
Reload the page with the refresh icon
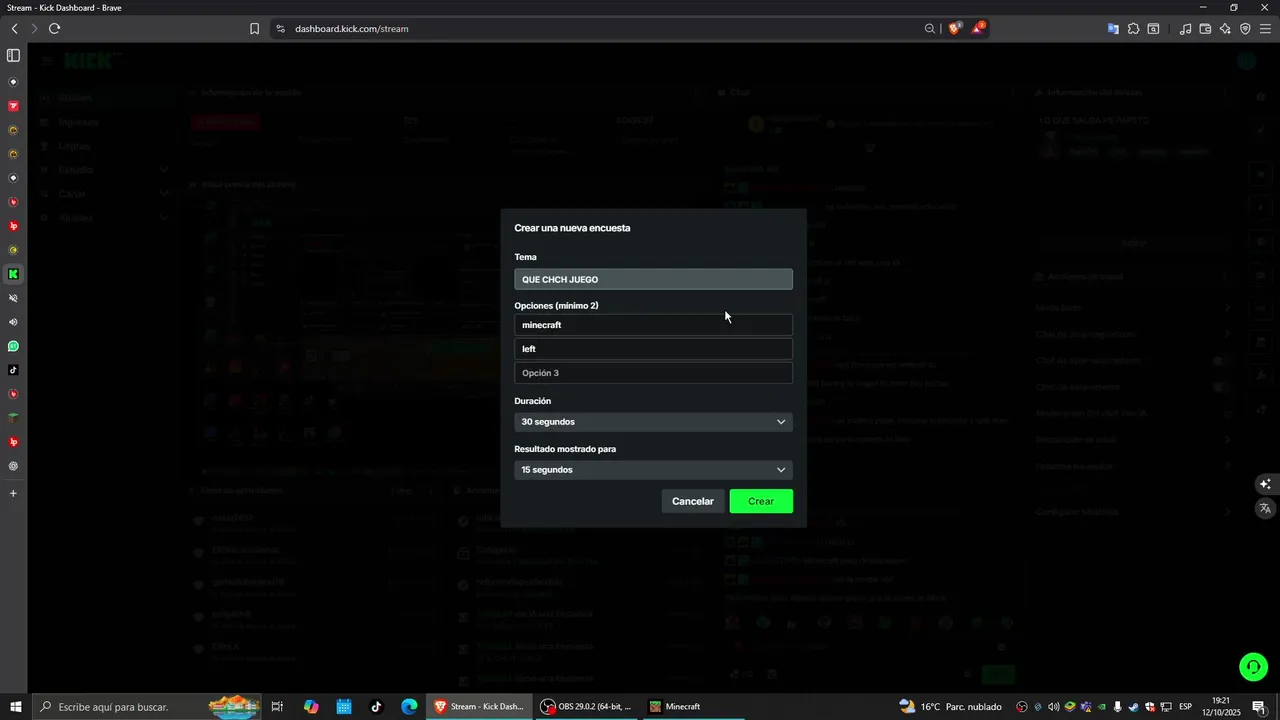pos(54,29)
